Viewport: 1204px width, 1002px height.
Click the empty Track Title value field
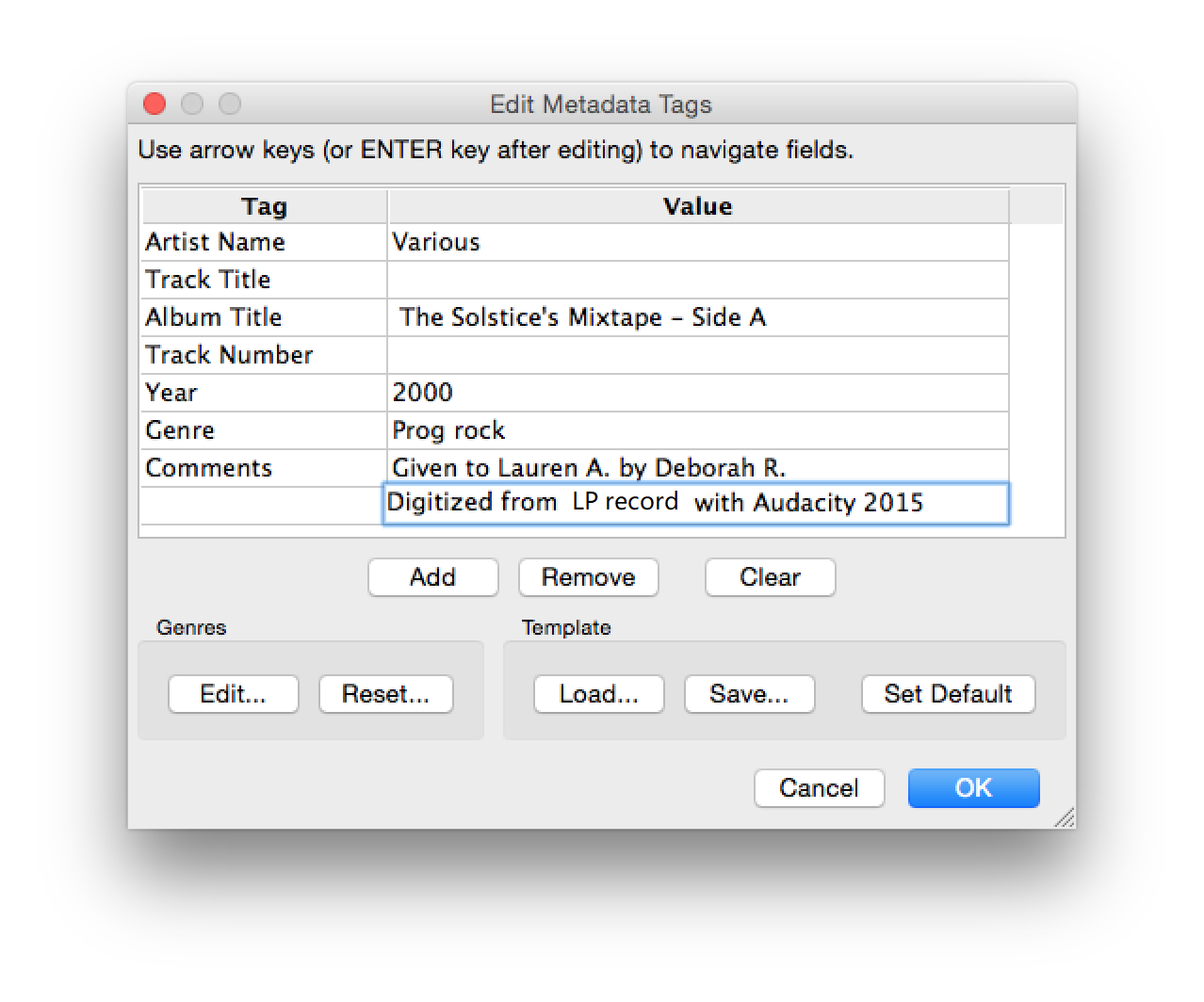tap(697, 280)
